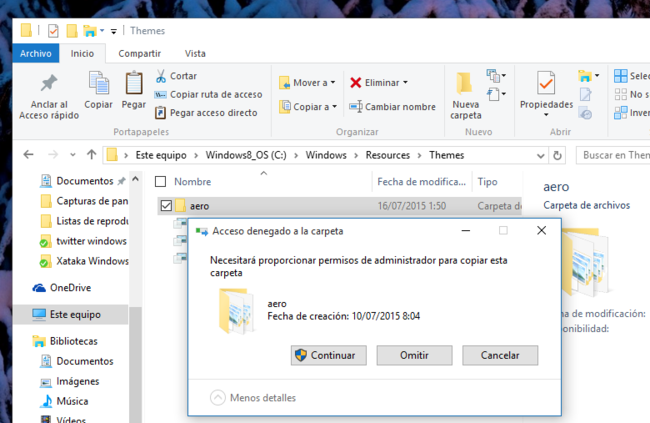Choose Pegar acceso directo
650x423 pixels.
[x=206, y=113]
